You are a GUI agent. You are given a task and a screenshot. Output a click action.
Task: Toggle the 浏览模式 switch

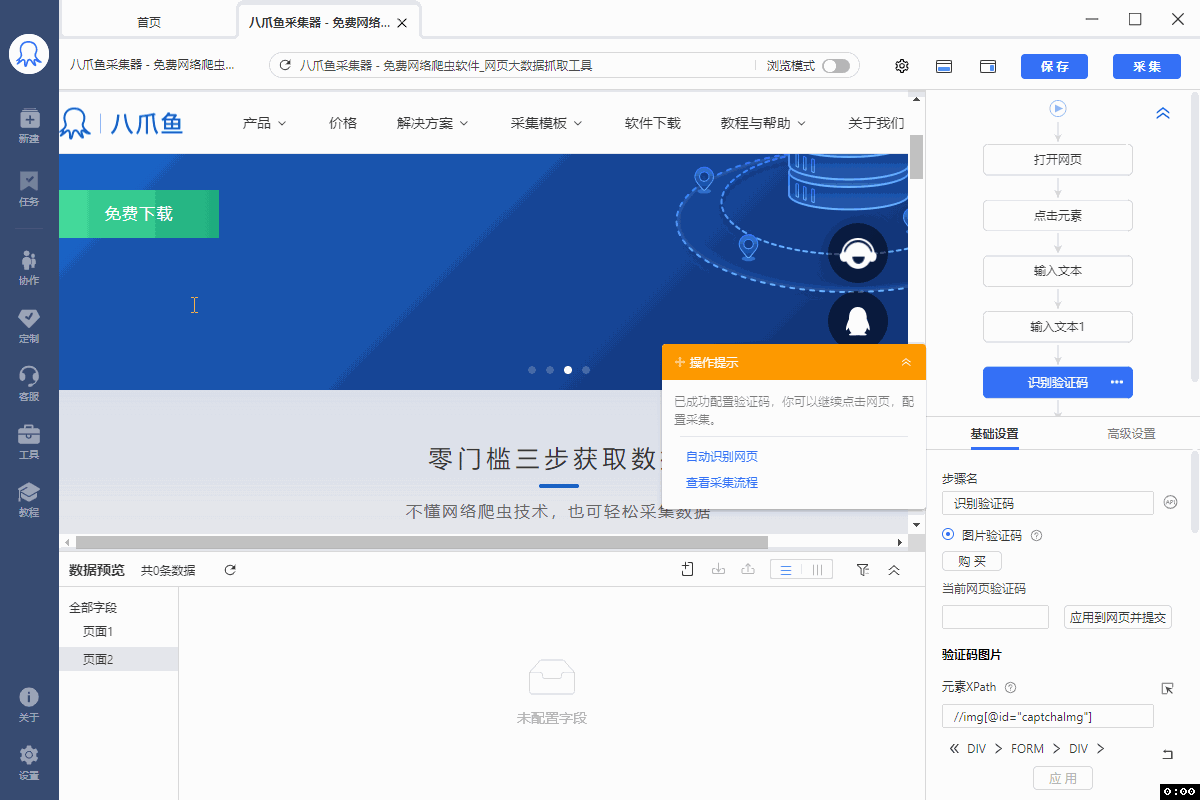click(836, 66)
